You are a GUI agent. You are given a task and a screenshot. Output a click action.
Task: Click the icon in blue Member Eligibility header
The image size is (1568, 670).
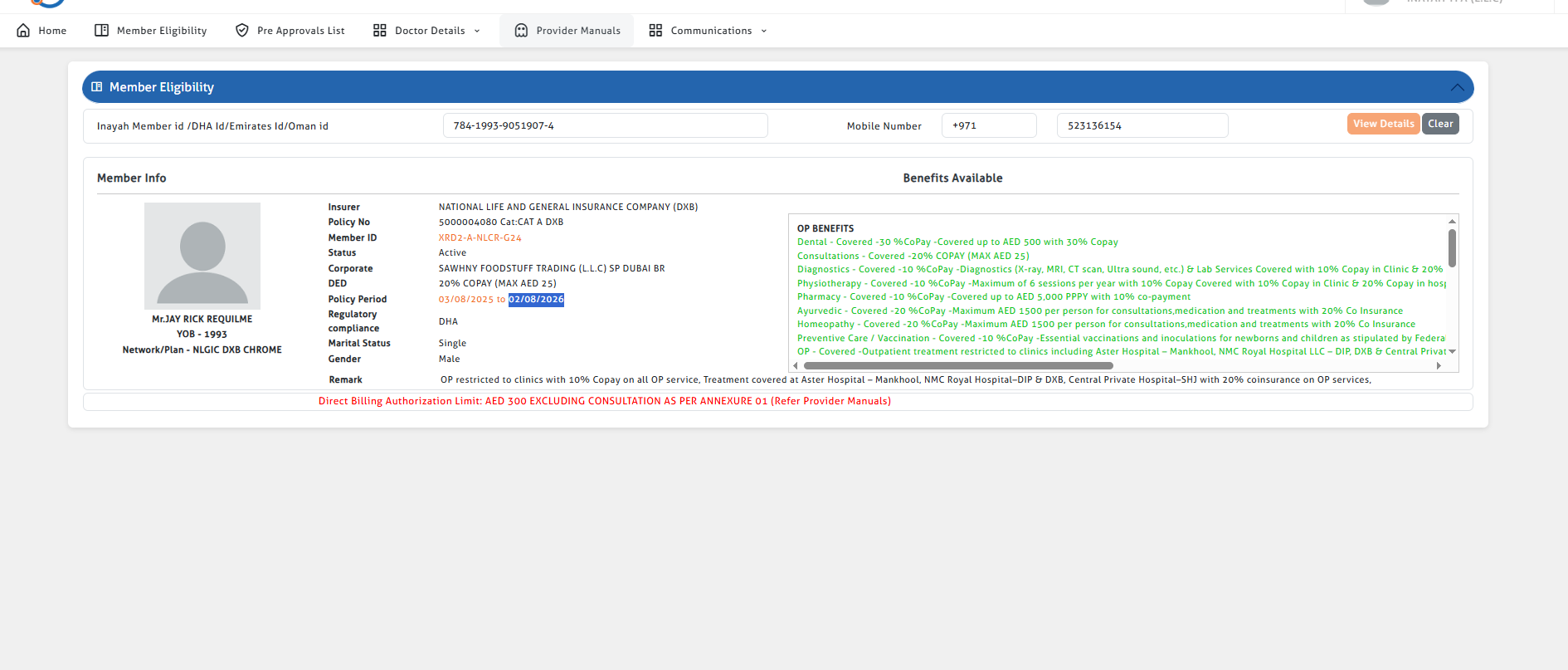click(97, 87)
